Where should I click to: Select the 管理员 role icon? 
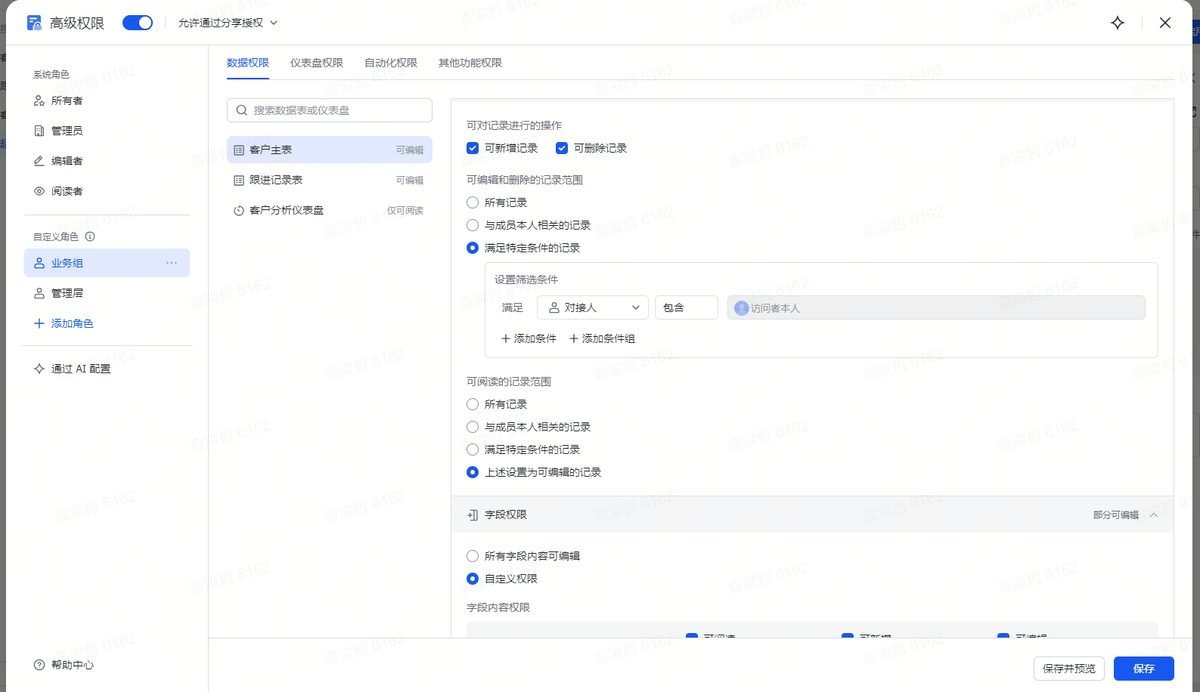(39, 130)
